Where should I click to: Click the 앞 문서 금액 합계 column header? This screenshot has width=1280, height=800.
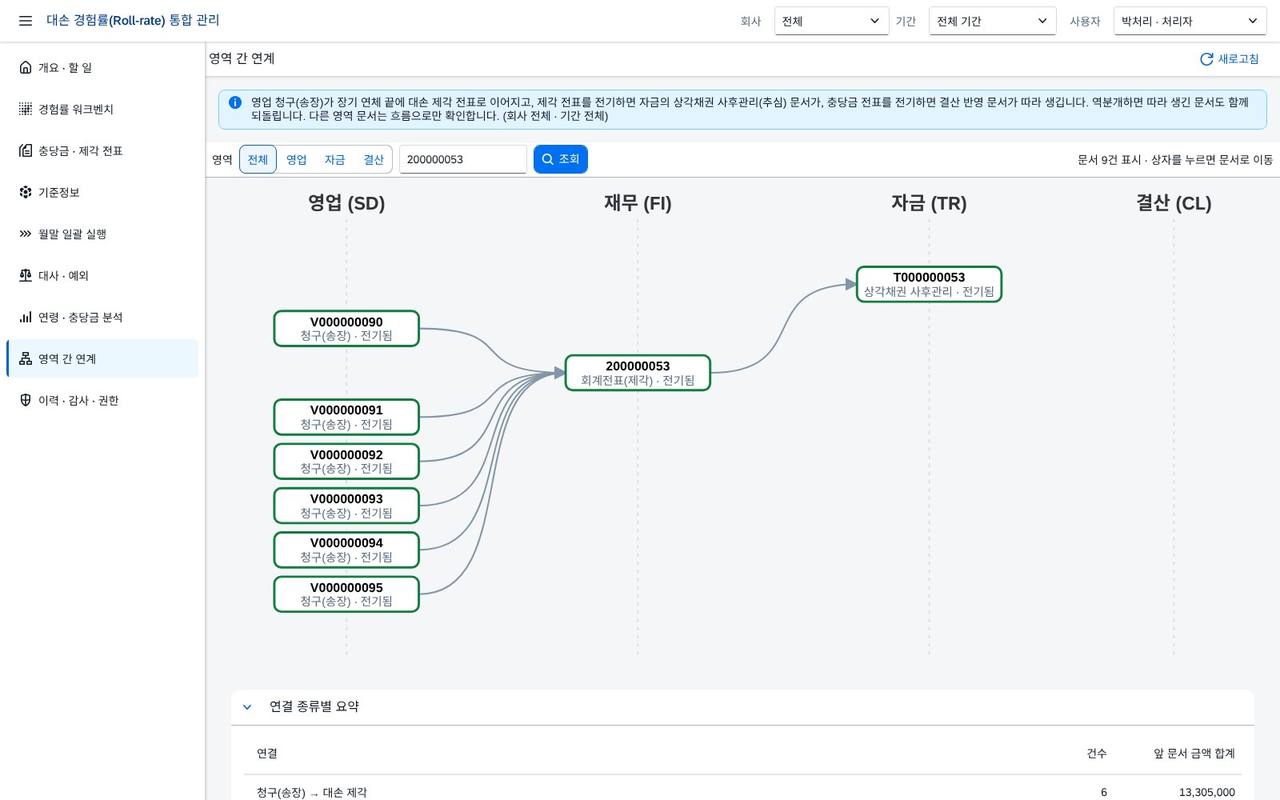pos(1194,753)
